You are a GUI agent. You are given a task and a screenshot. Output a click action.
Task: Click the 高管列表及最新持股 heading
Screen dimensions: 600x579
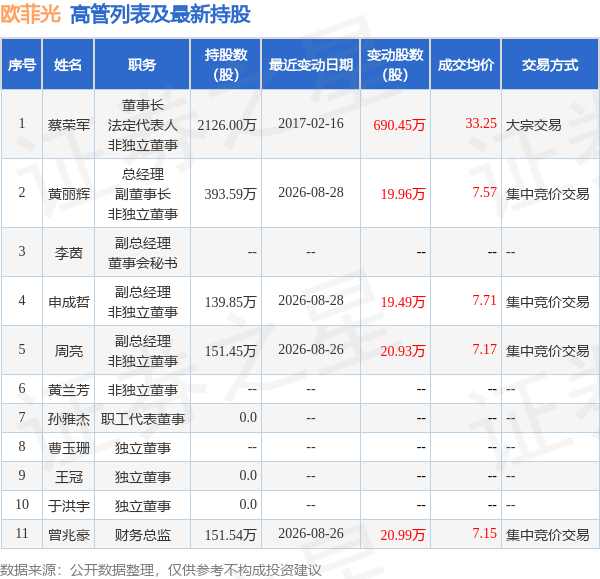point(160,15)
